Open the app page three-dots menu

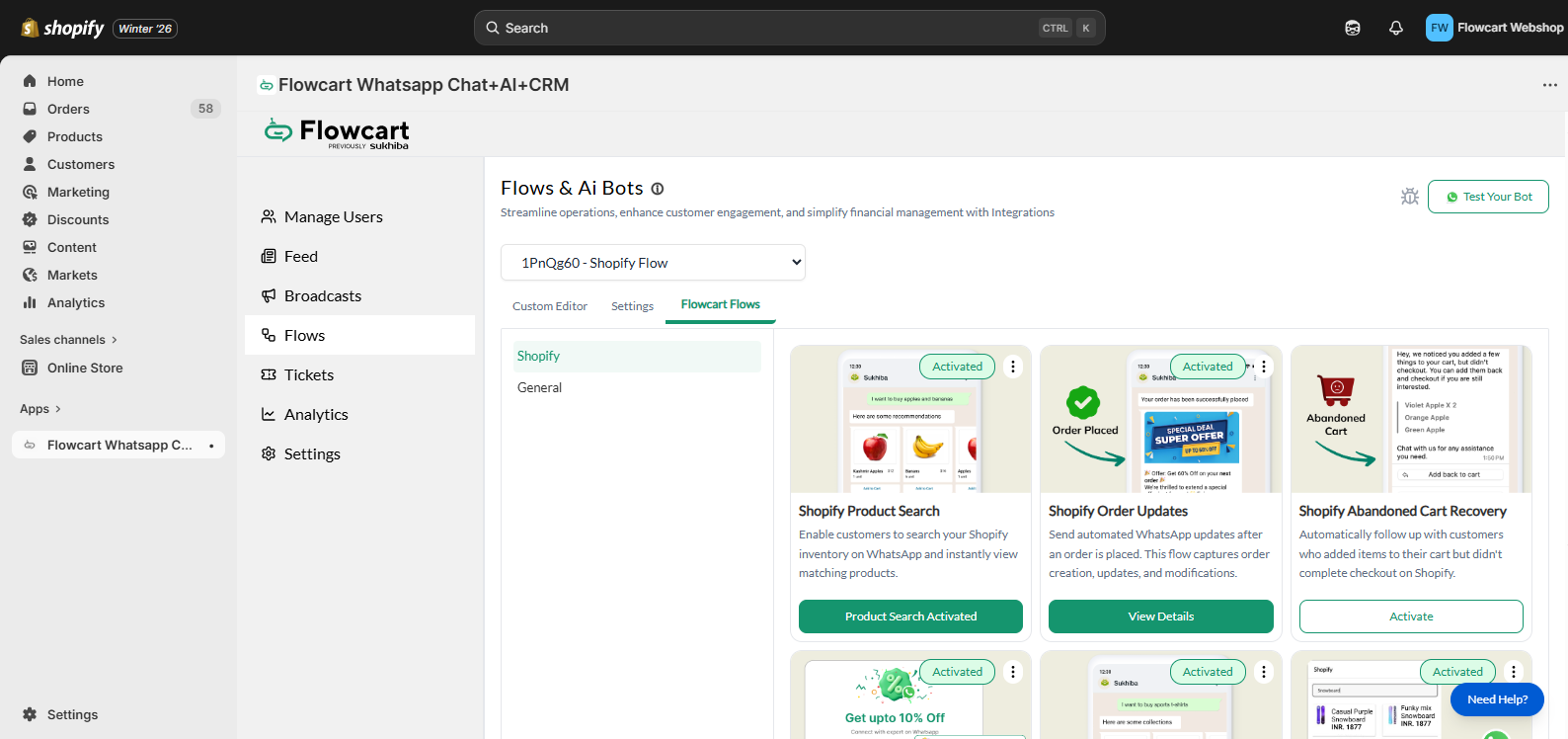[1550, 85]
